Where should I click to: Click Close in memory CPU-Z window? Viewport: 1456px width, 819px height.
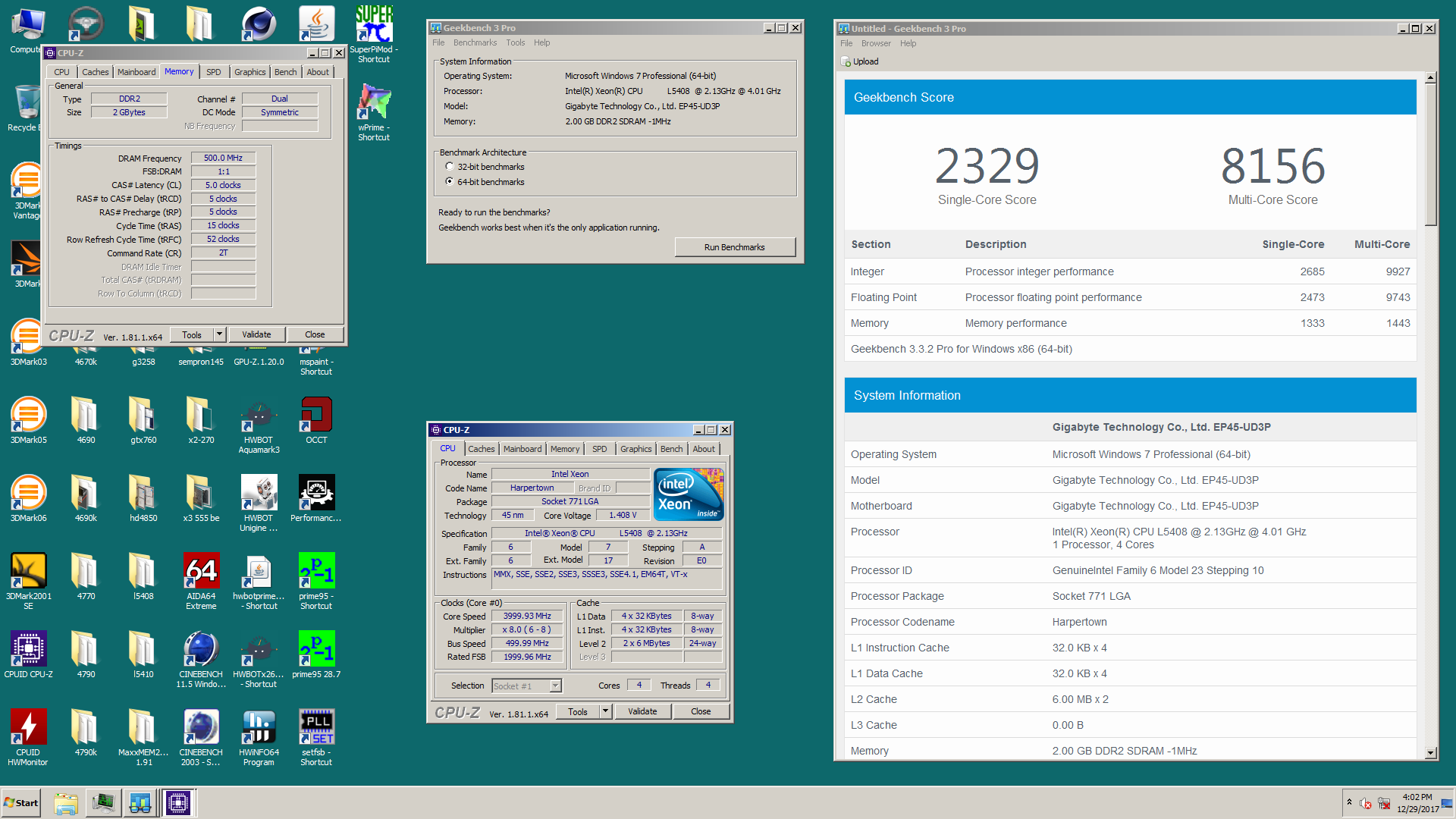point(315,334)
